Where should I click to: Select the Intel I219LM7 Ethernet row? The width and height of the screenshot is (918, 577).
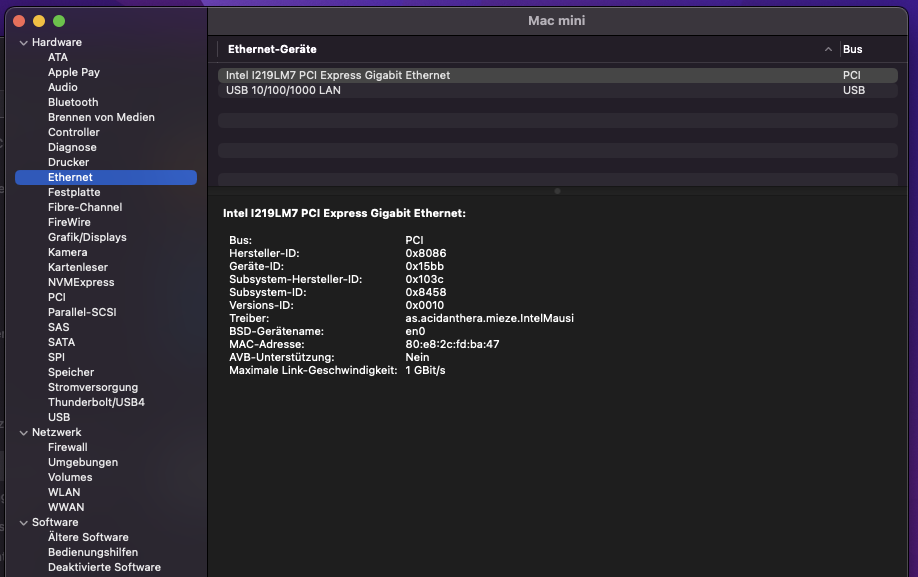coord(338,75)
